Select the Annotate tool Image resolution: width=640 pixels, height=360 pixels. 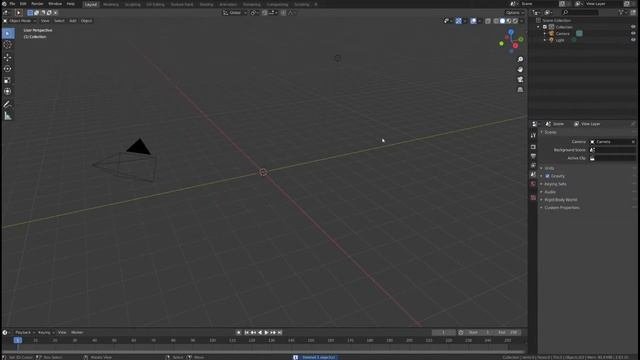click(x=8, y=104)
